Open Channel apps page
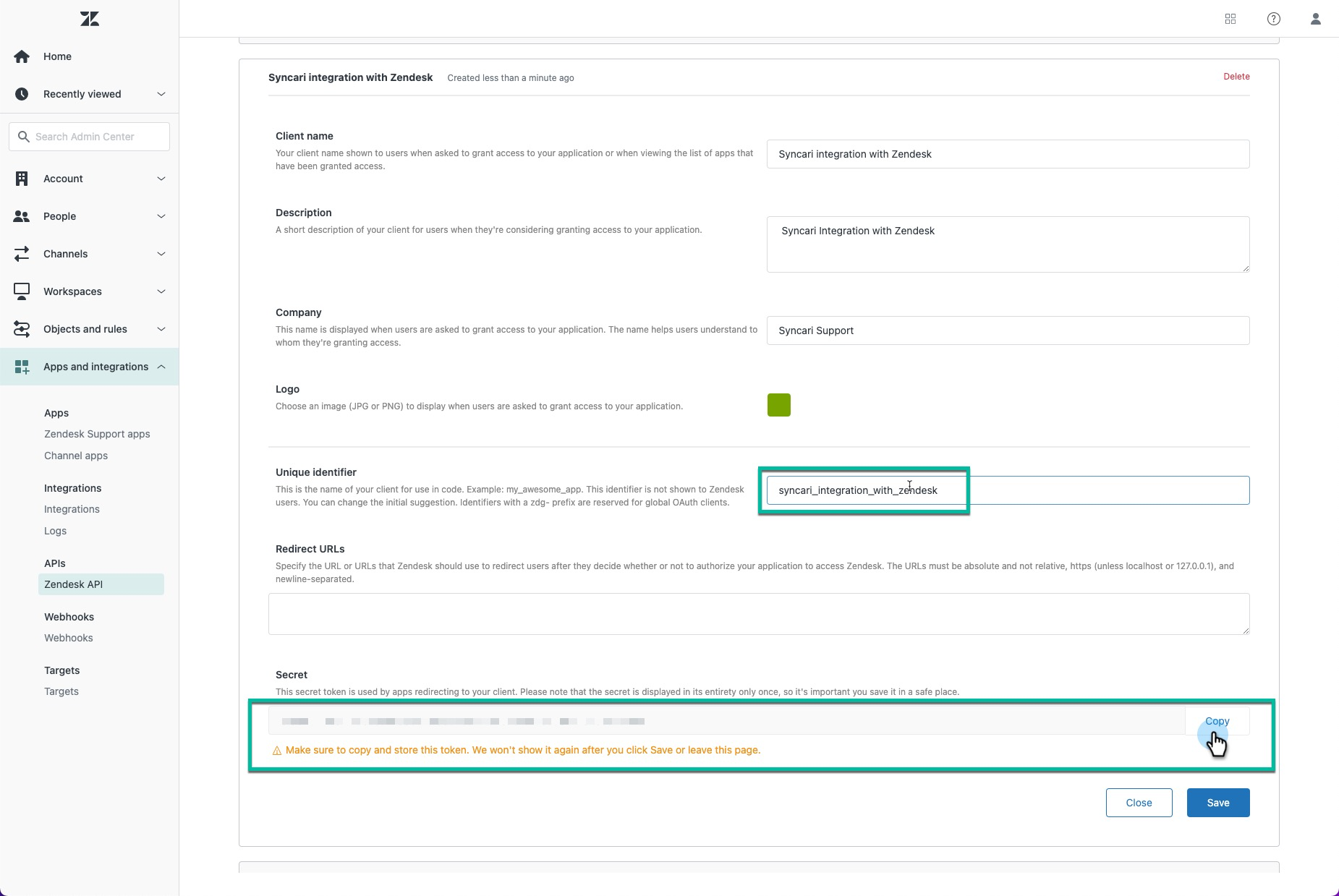 (x=76, y=456)
